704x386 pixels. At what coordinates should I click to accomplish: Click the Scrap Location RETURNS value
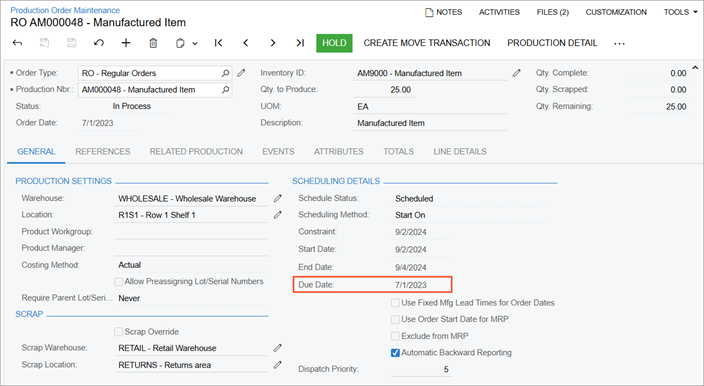165,365
